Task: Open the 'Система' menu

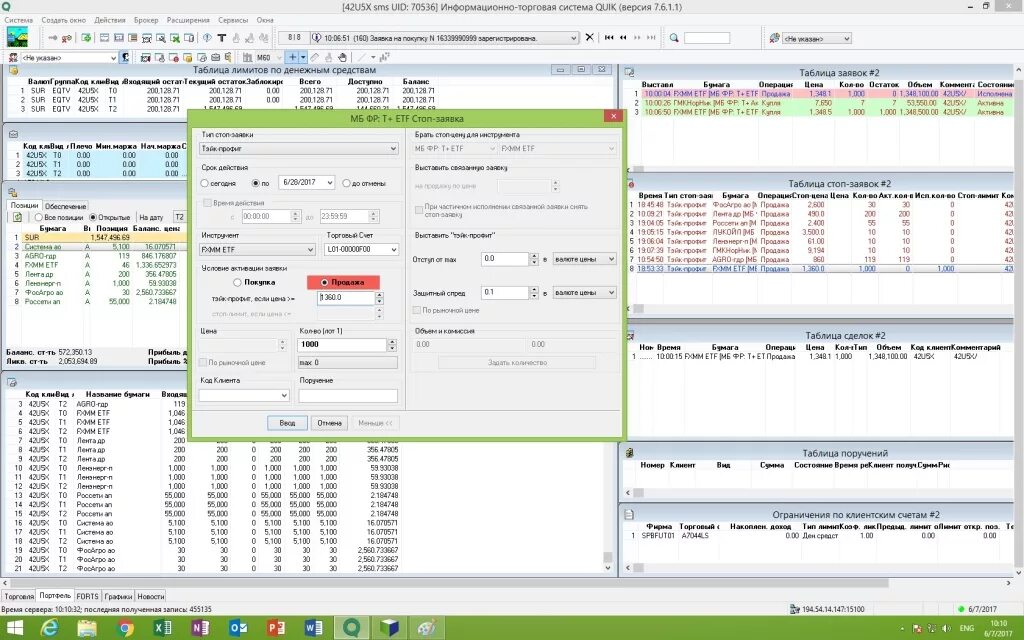Action: point(18,20)
